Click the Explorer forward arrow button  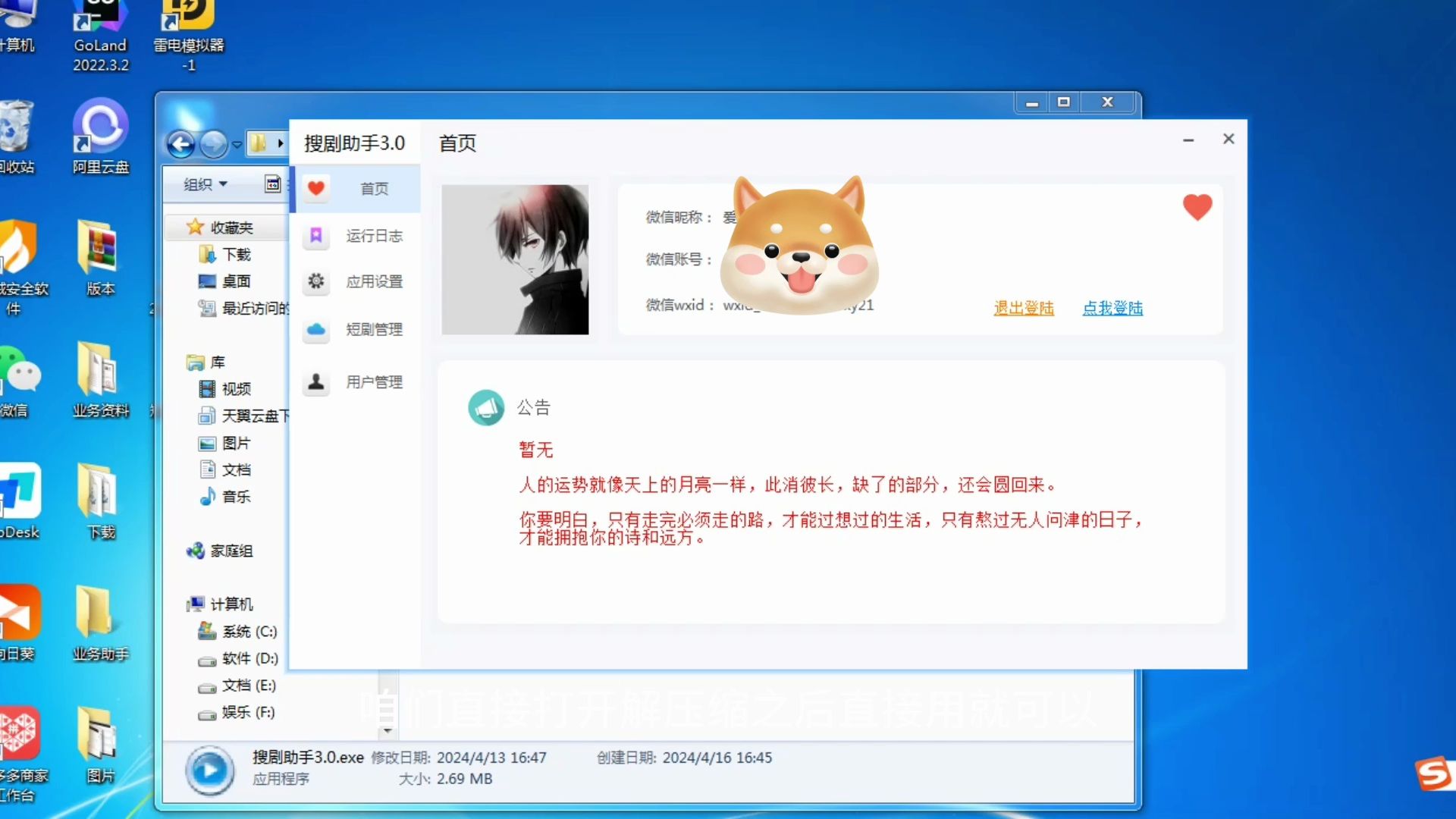pos(214,144)
